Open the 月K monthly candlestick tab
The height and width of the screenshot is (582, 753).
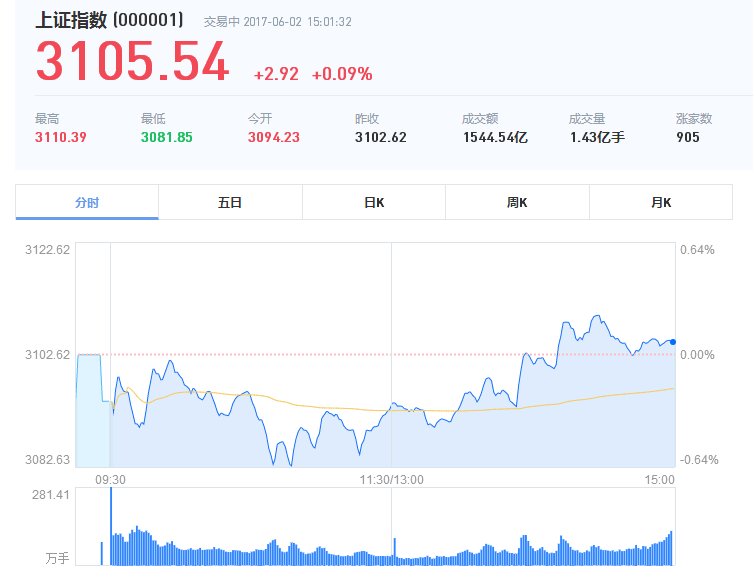pyautogui.click(x=661, y=202)
